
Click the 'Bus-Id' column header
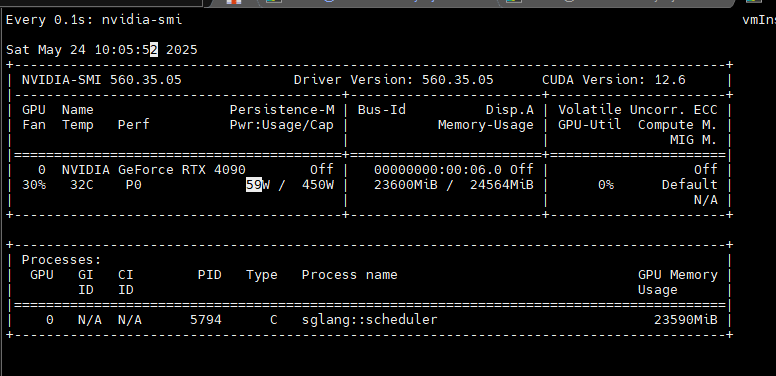click(x=382, y=109)
